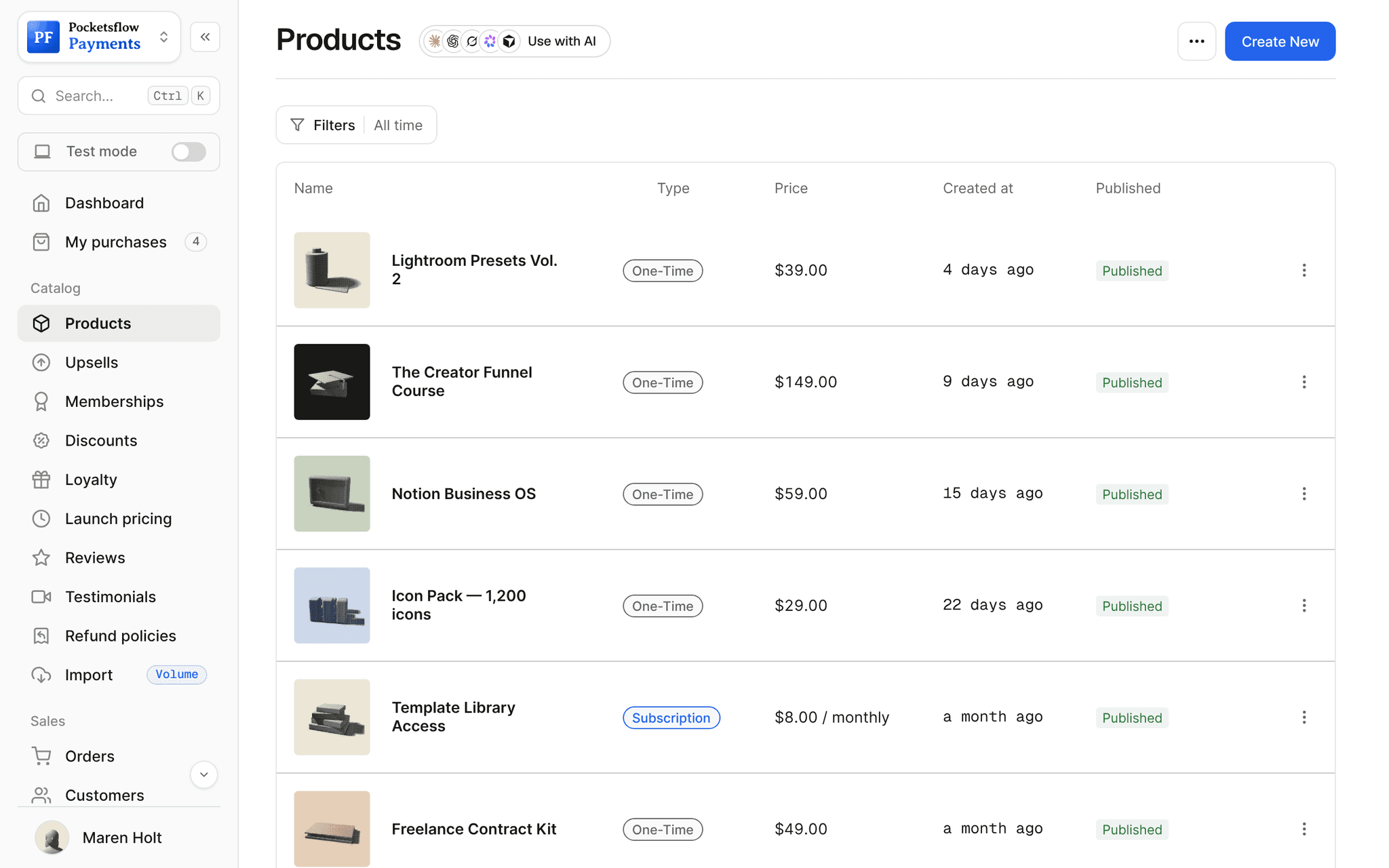Screen dimensions: 1389x868
Task: Select Products in the Catalog section
Action: pos(119,323)
